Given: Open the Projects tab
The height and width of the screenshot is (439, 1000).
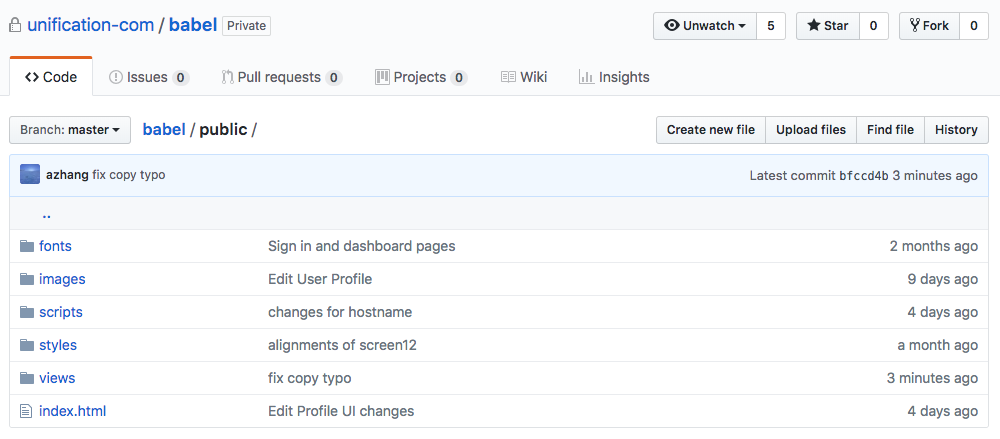Looking at the screenshot, I should tap(421, 78).
